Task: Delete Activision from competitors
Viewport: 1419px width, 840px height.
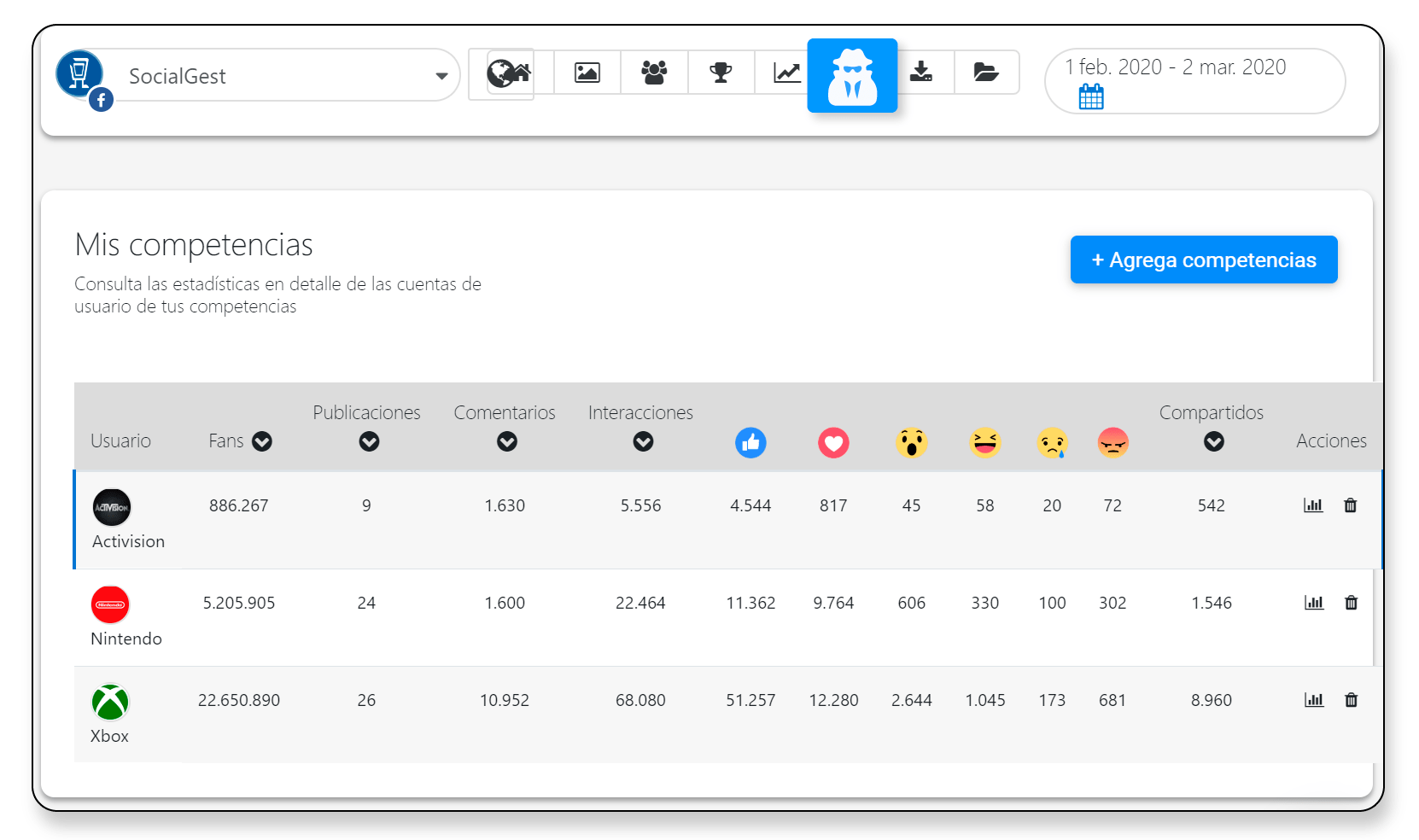Action: coord(1351,505)
